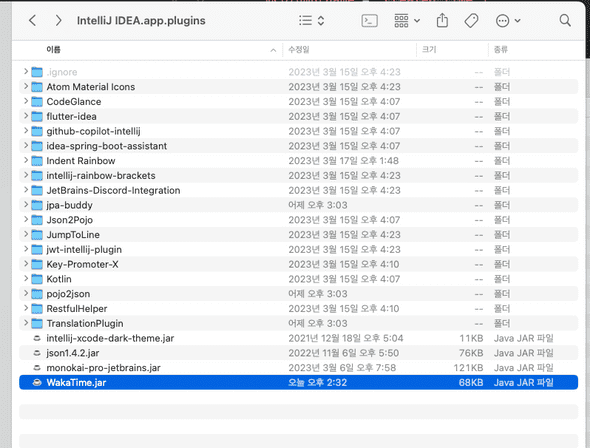Click the Tags icon in toolbar

coord(471,21)
